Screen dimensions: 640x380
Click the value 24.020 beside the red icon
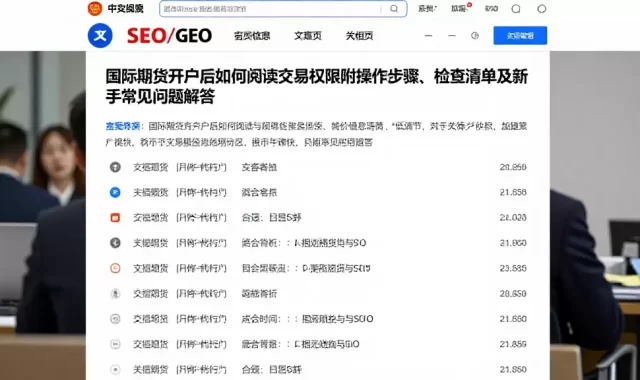(x=513, y=218)
